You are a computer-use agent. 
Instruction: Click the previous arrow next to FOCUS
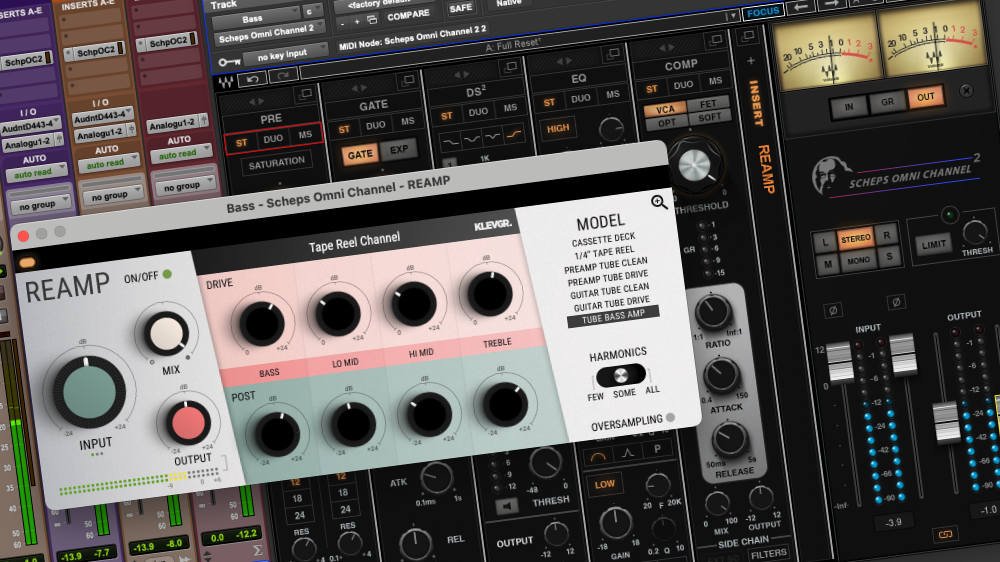(x=800, y=6)
